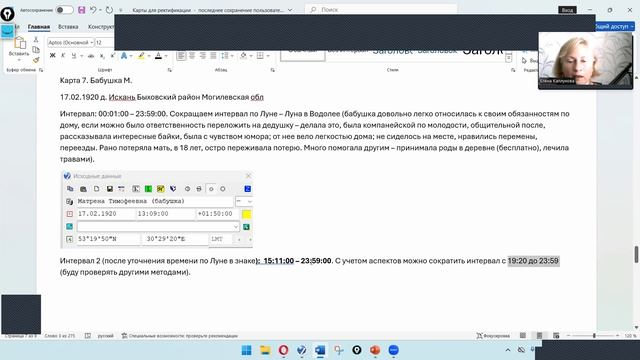The height and width of the screenshot is (360, 640).
Task: Switch to Web Layout view icon
Action: (x=556, y=336)
